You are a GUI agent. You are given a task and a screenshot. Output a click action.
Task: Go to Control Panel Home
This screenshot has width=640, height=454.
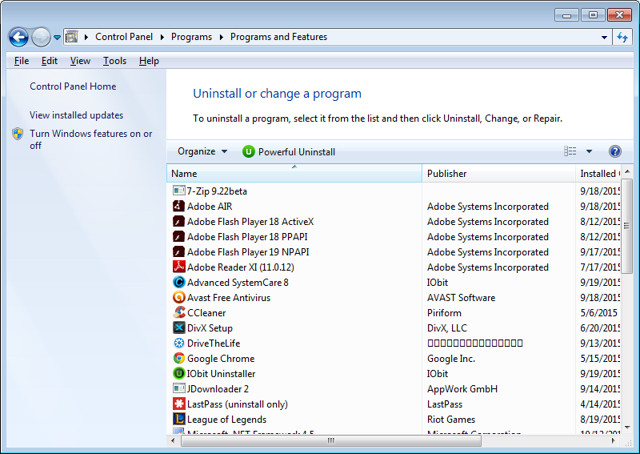click(73, 87)
